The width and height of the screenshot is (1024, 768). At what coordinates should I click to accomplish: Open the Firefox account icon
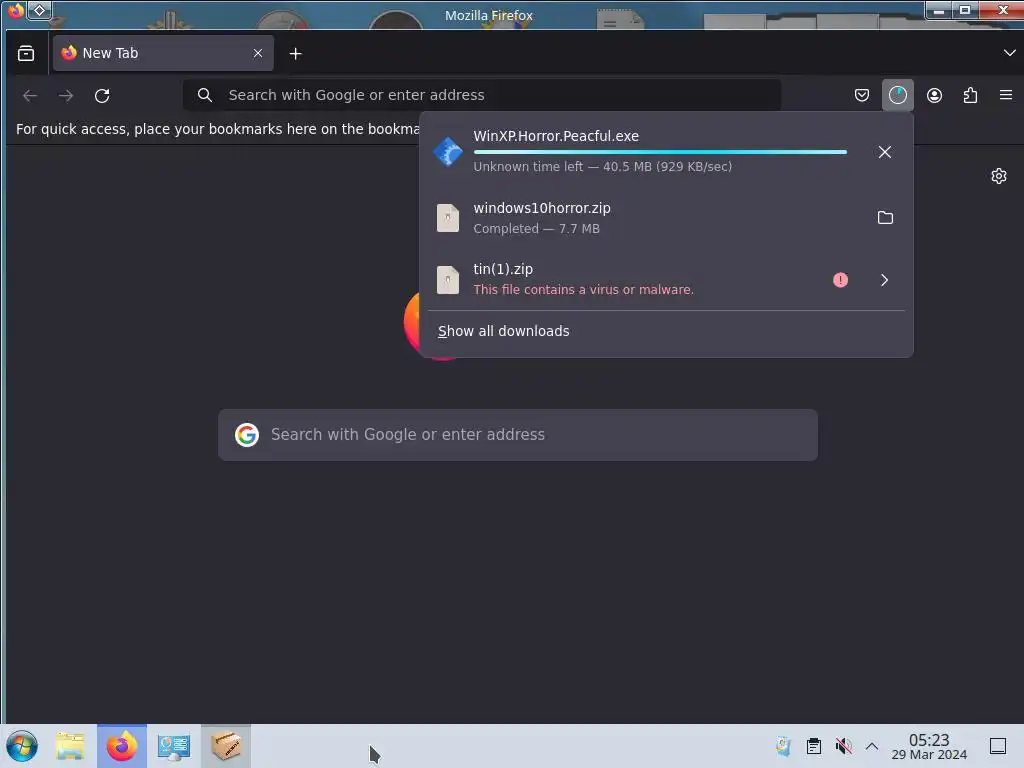coord(935,95)
